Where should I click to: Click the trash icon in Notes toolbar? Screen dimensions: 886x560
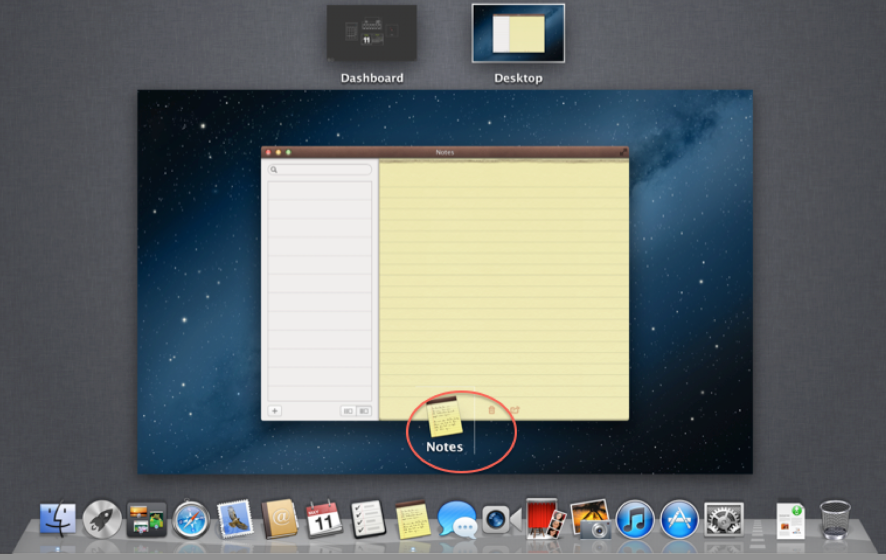click(x=491, y=410)
